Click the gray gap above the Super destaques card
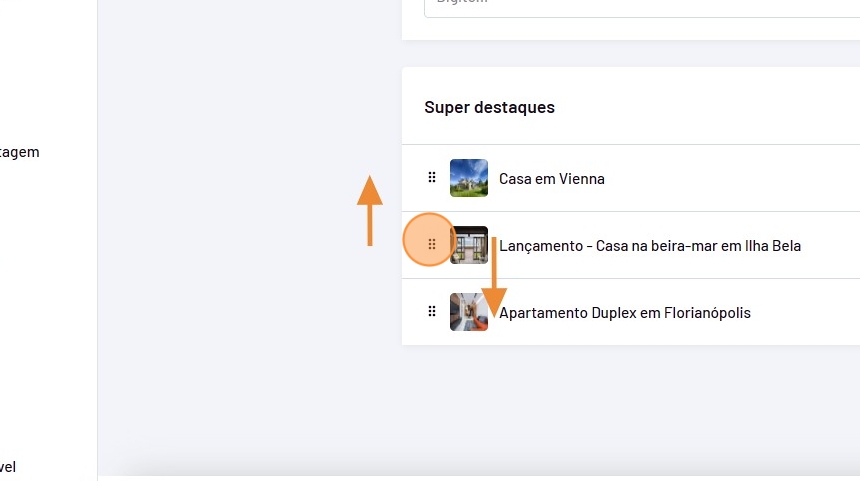This screenshot has height=481, width=860. [630, 54]
